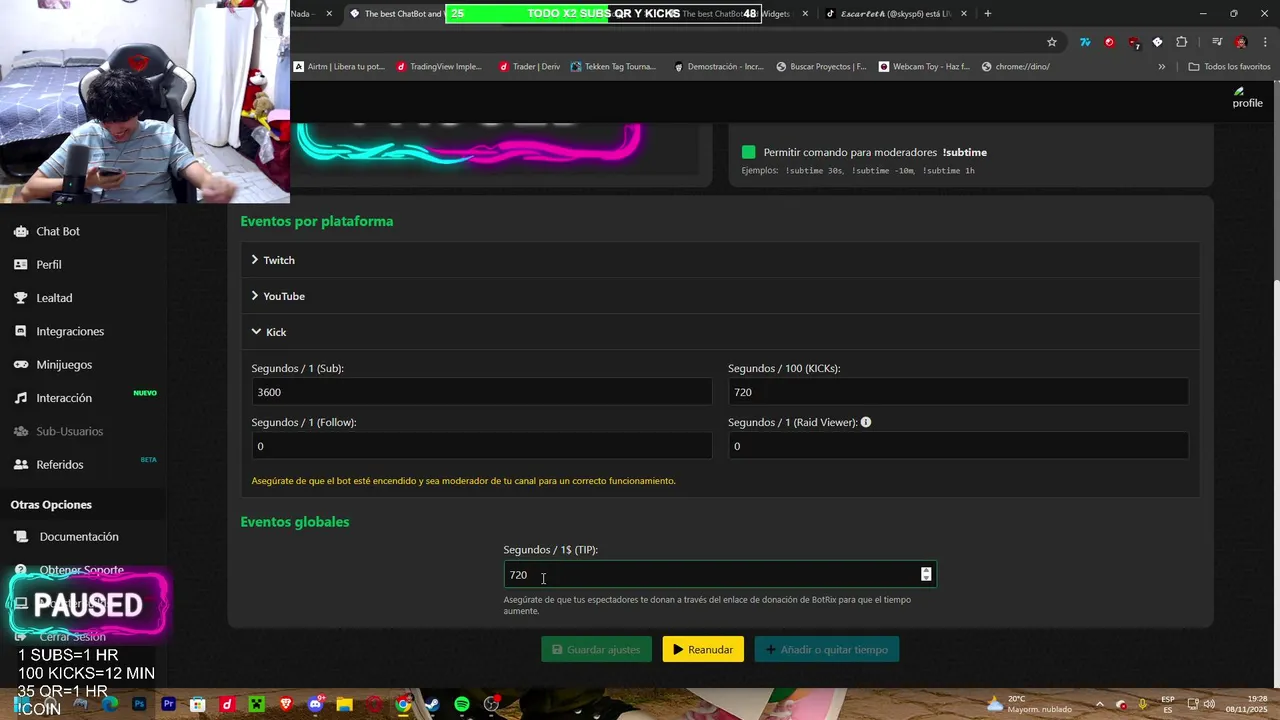The width and height of the screenshot is (1280, 720).
Task: Click the TIP field number stepper
Action: click(926, 574)
